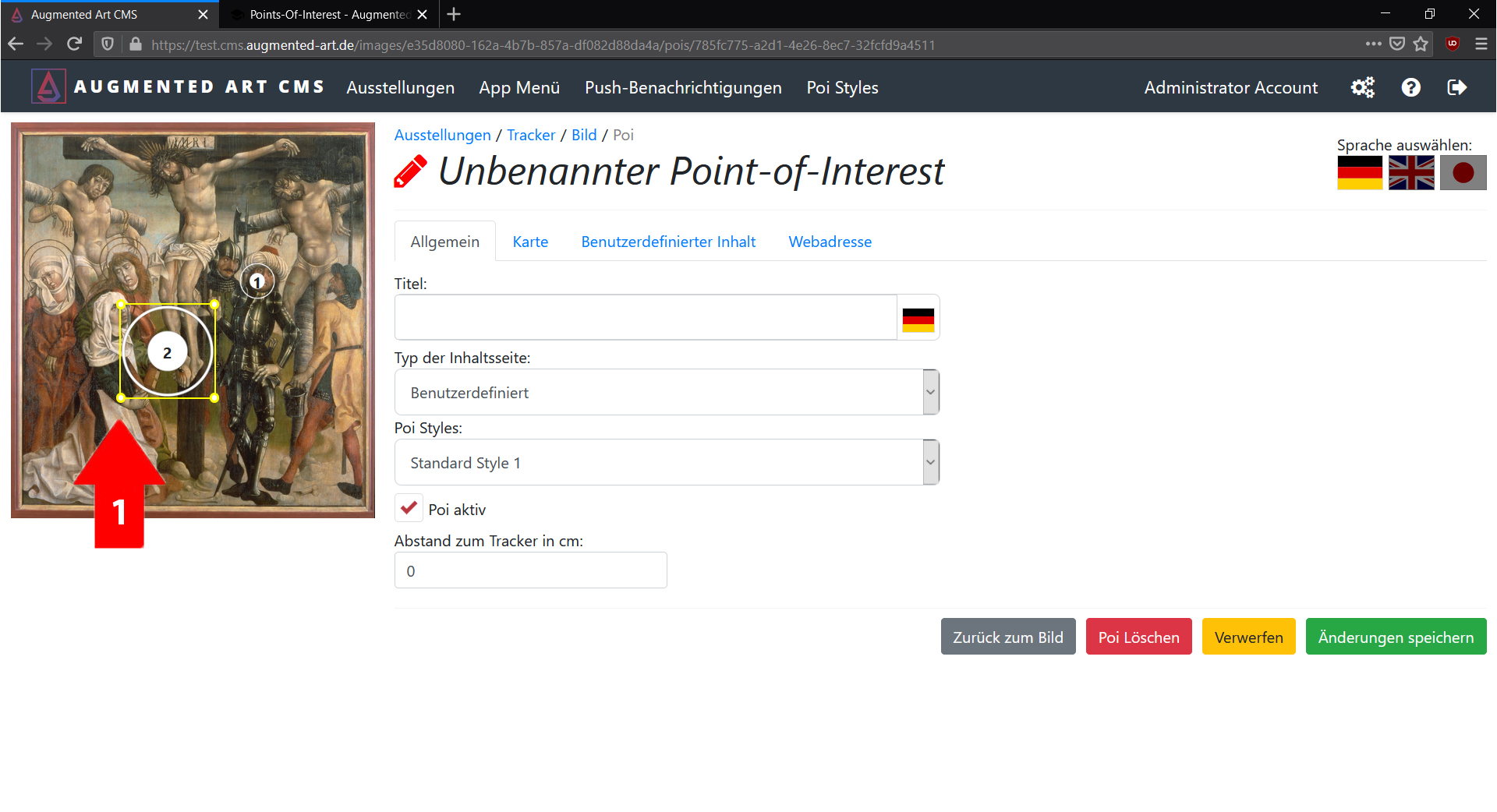Click the Verwerfen button
Image resolution: width=1497 pixels, height=812 pixels.
pyautogui.click(x=1248, y=637)
